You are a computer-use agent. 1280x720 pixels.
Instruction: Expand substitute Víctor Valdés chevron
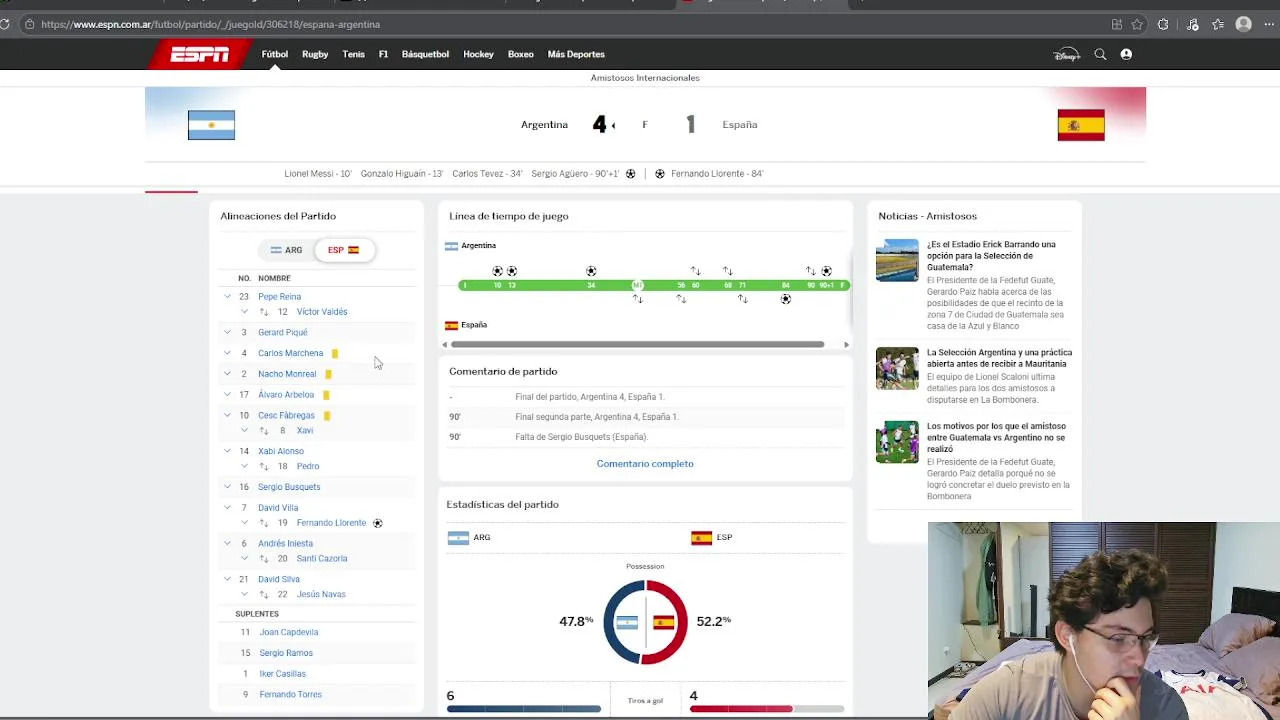click(244, 312)
